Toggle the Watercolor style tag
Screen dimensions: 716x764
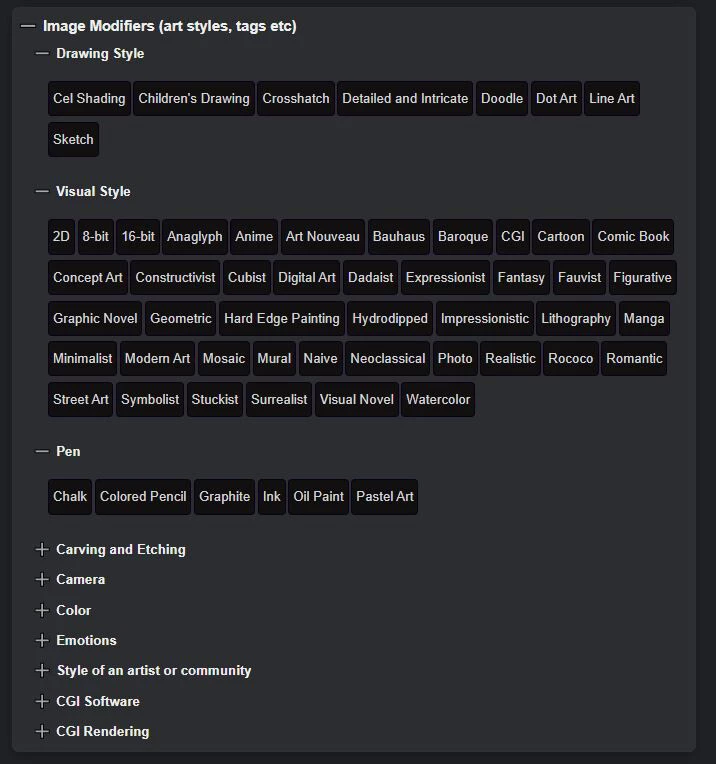pos(438,399)
